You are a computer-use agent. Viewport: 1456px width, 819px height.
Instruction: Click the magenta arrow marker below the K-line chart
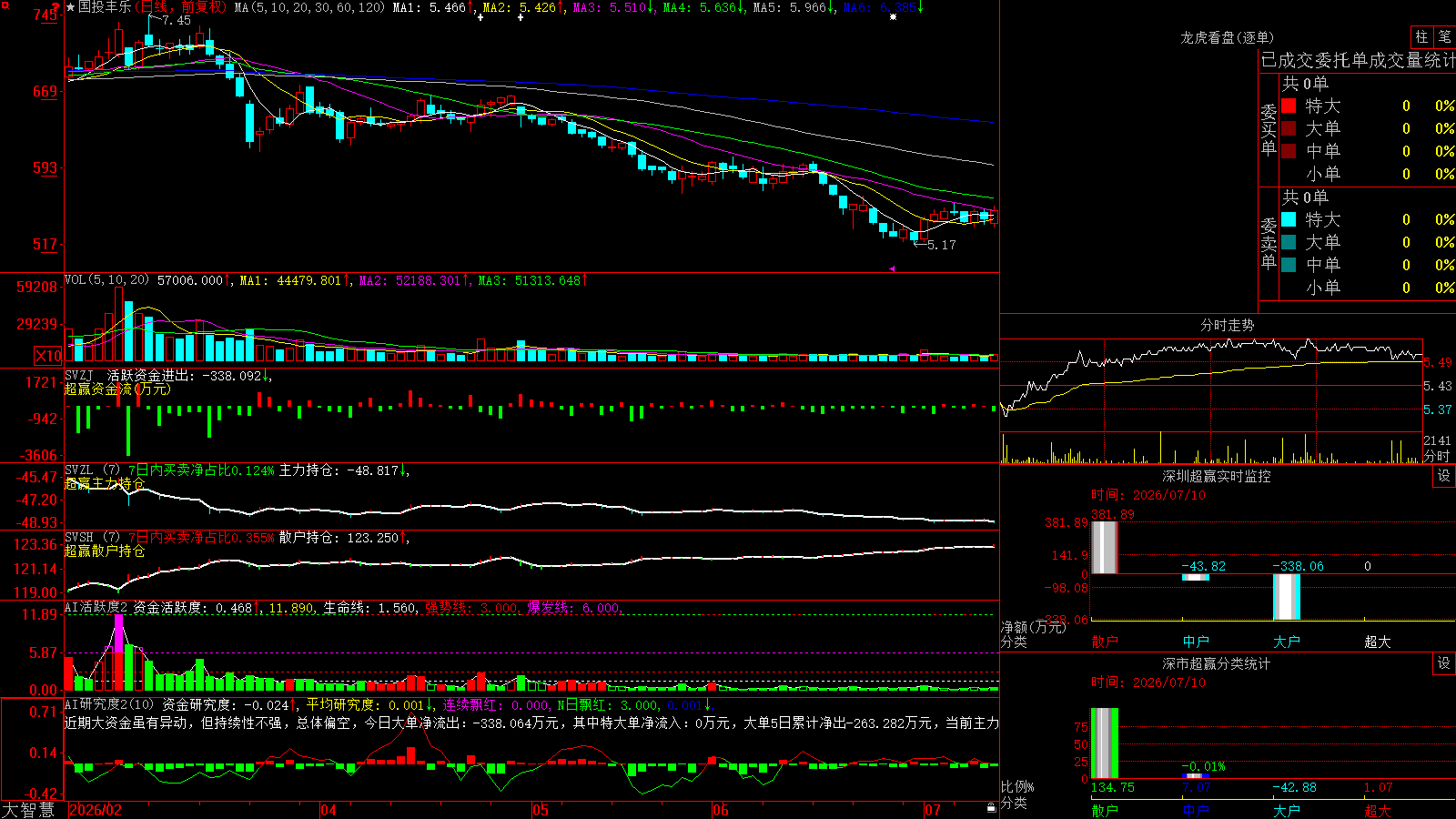click(892, 268)
